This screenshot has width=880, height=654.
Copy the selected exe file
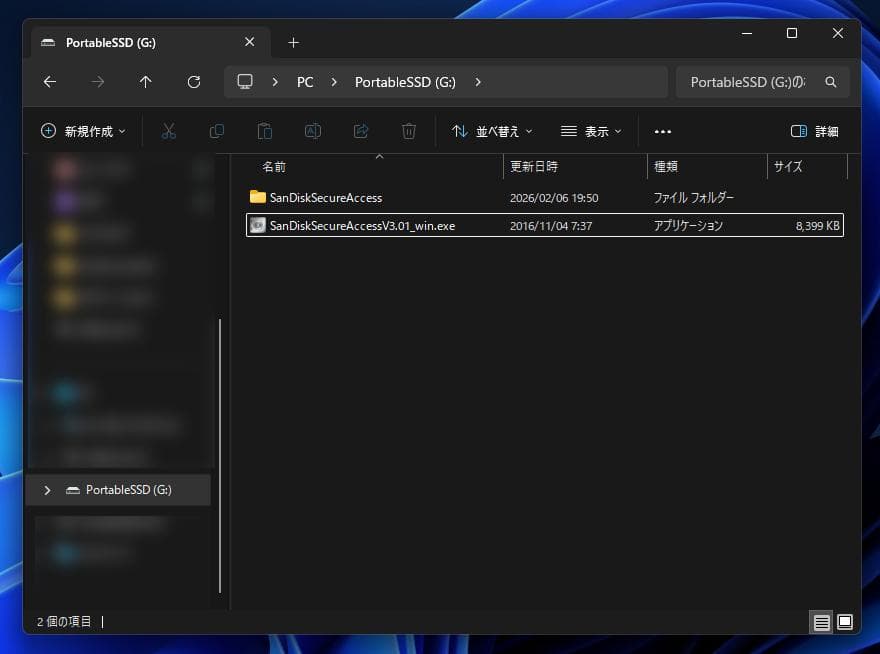pyautogui.click(x=217, y=131)
